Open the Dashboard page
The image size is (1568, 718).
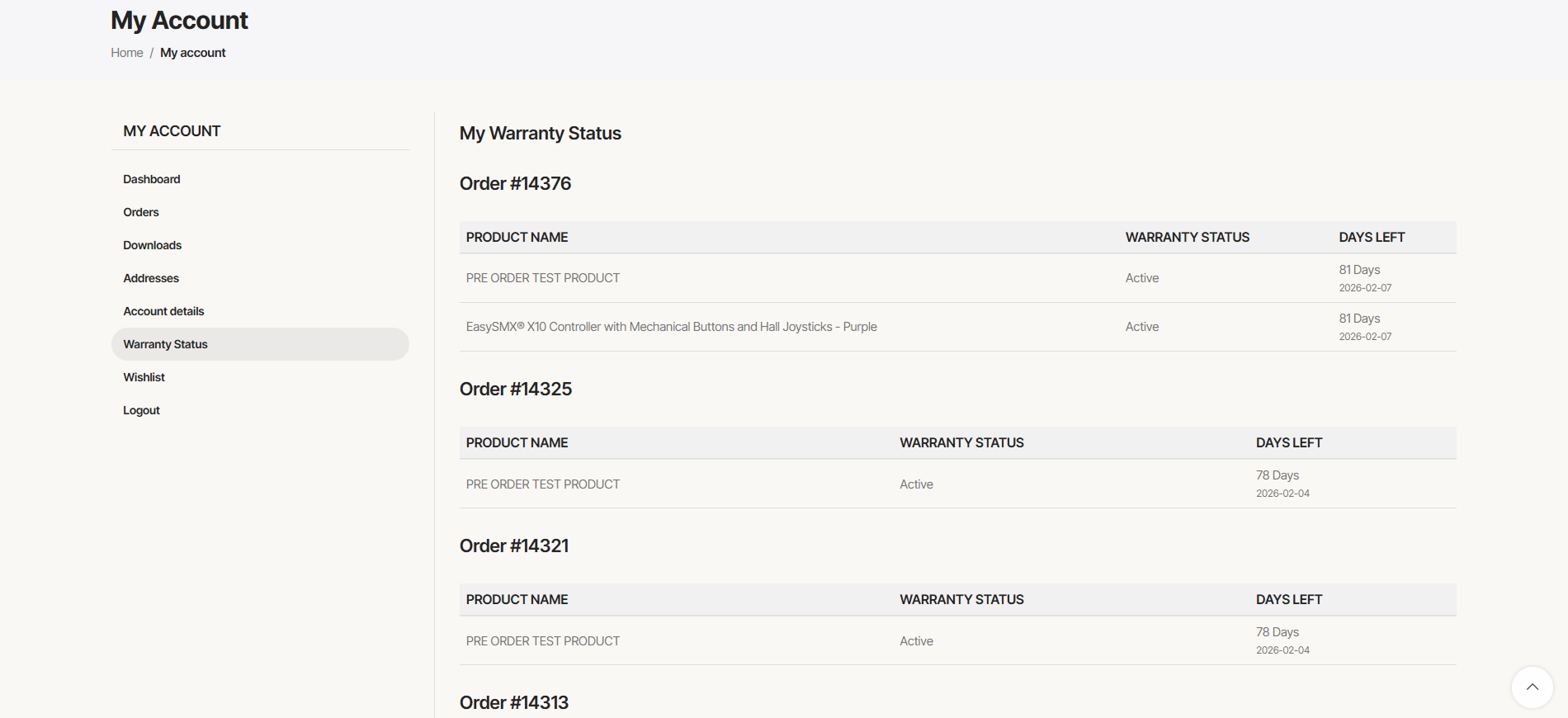tap(152, 179)
